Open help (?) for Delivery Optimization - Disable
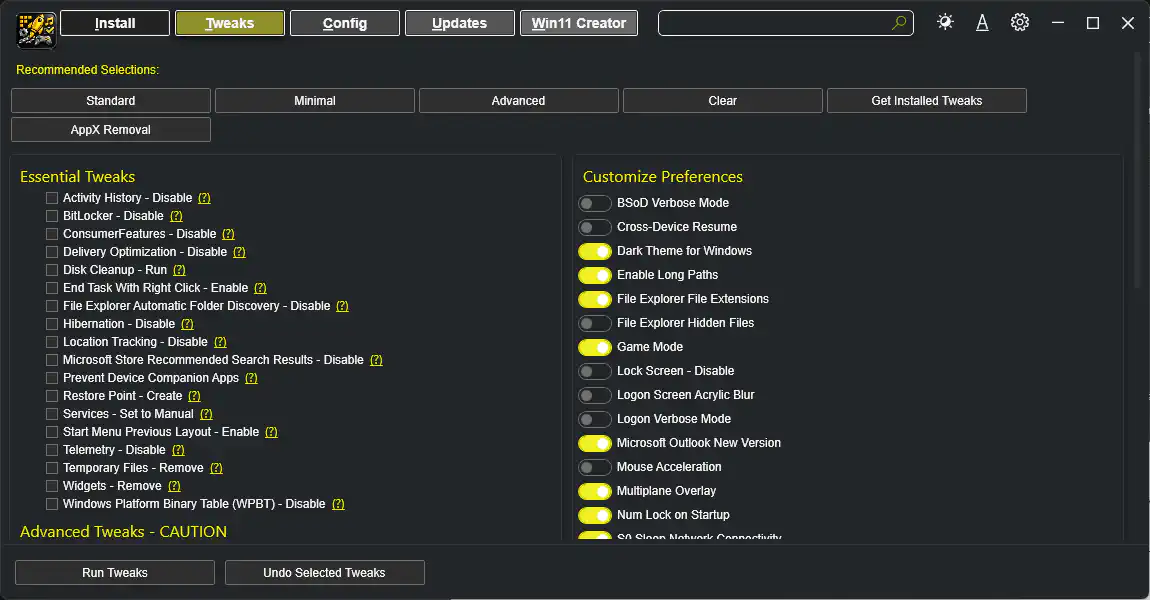Viewport: 1150px width, 600px height. tap(239, 252)
